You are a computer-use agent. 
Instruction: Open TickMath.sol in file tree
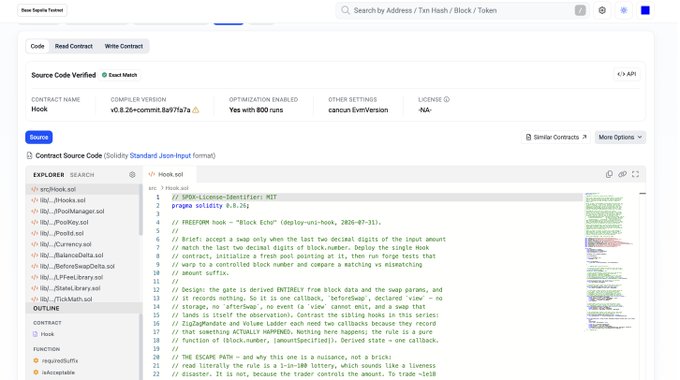[82, 299]
